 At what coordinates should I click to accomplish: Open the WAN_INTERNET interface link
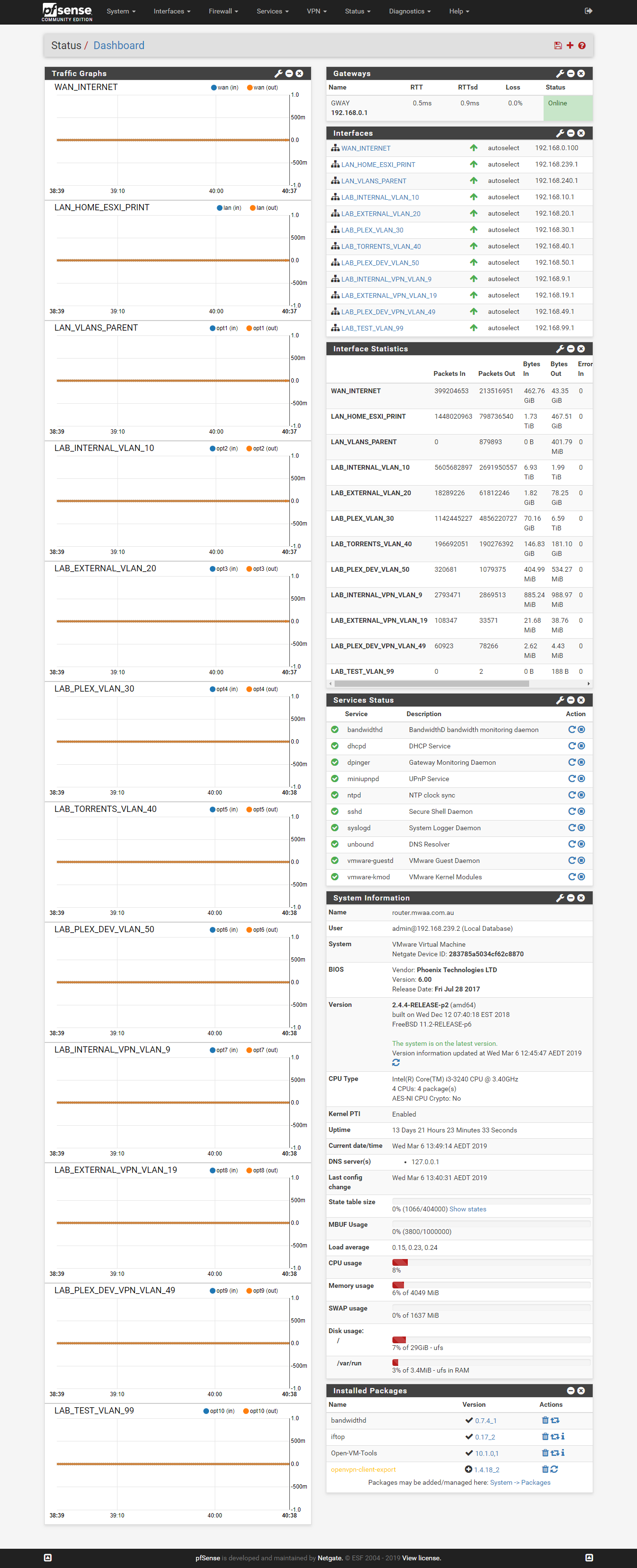coord(365,148)
